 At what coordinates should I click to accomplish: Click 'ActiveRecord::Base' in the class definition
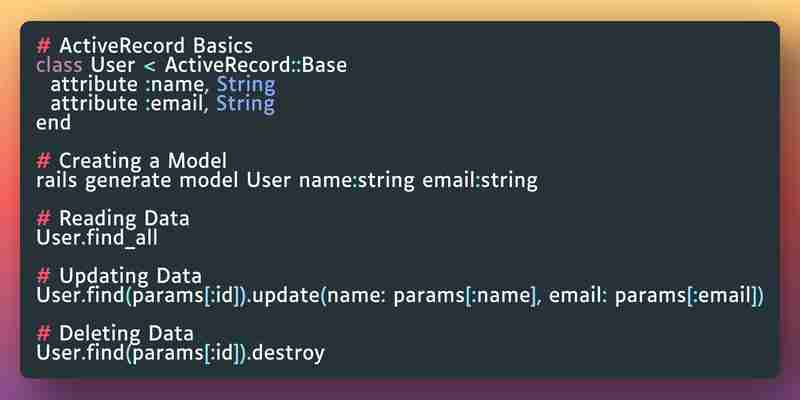point(256,65)
